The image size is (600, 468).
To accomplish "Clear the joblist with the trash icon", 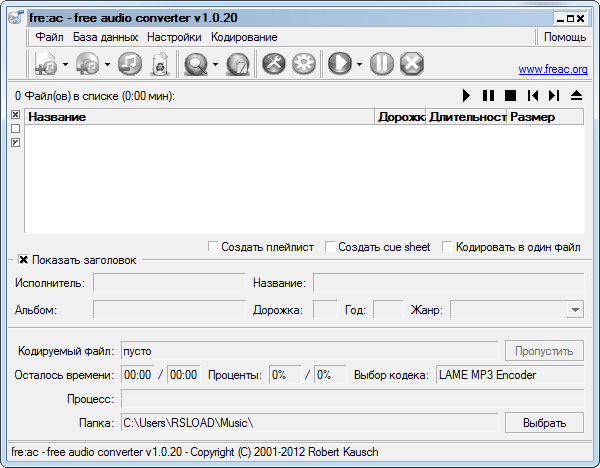I will click(160, 64).
